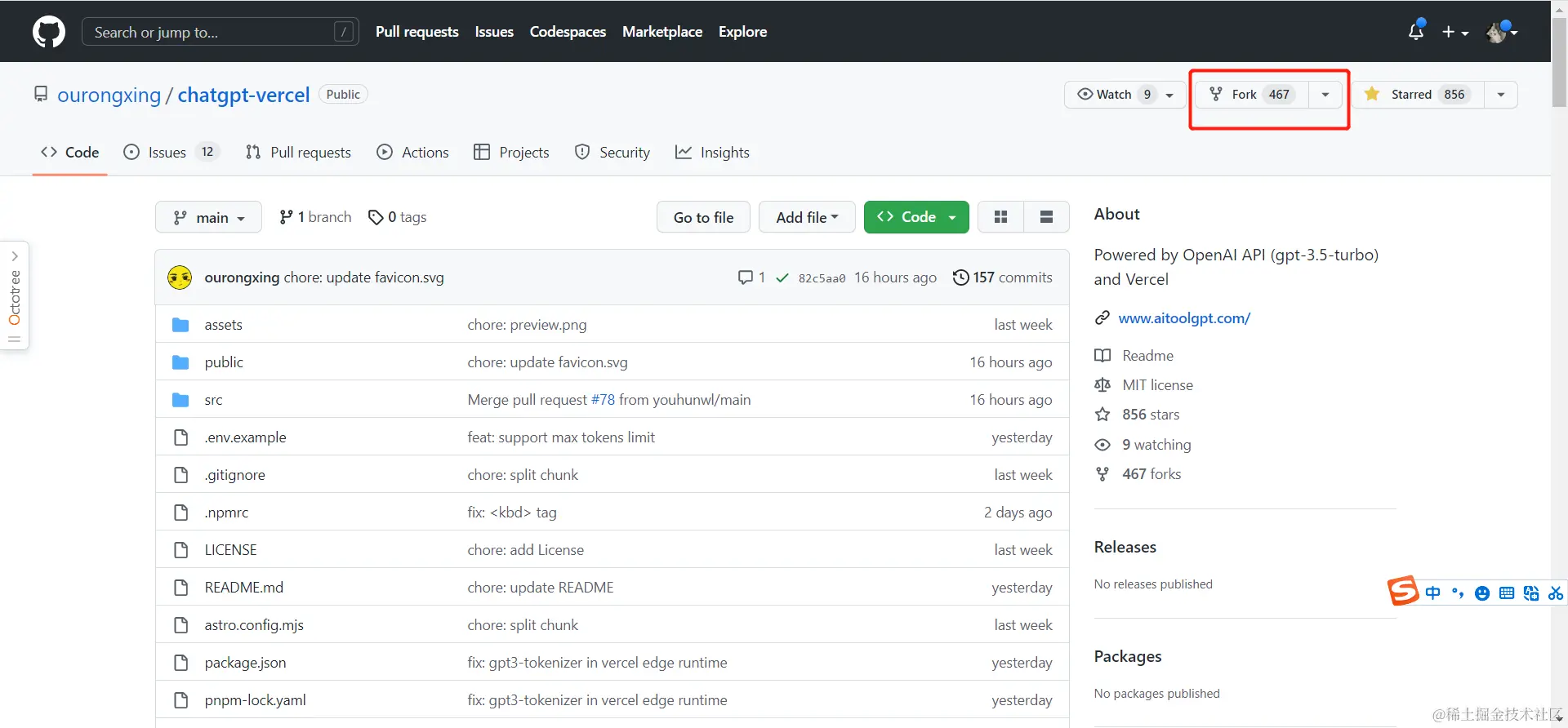
Task: Open commit author avatar
Action: (x=180, y=277)
